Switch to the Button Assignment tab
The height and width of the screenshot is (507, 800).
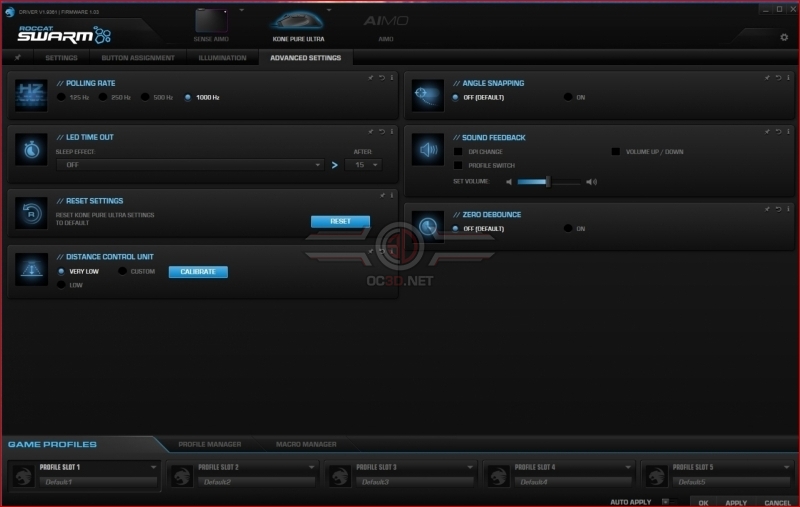[138, 58]
